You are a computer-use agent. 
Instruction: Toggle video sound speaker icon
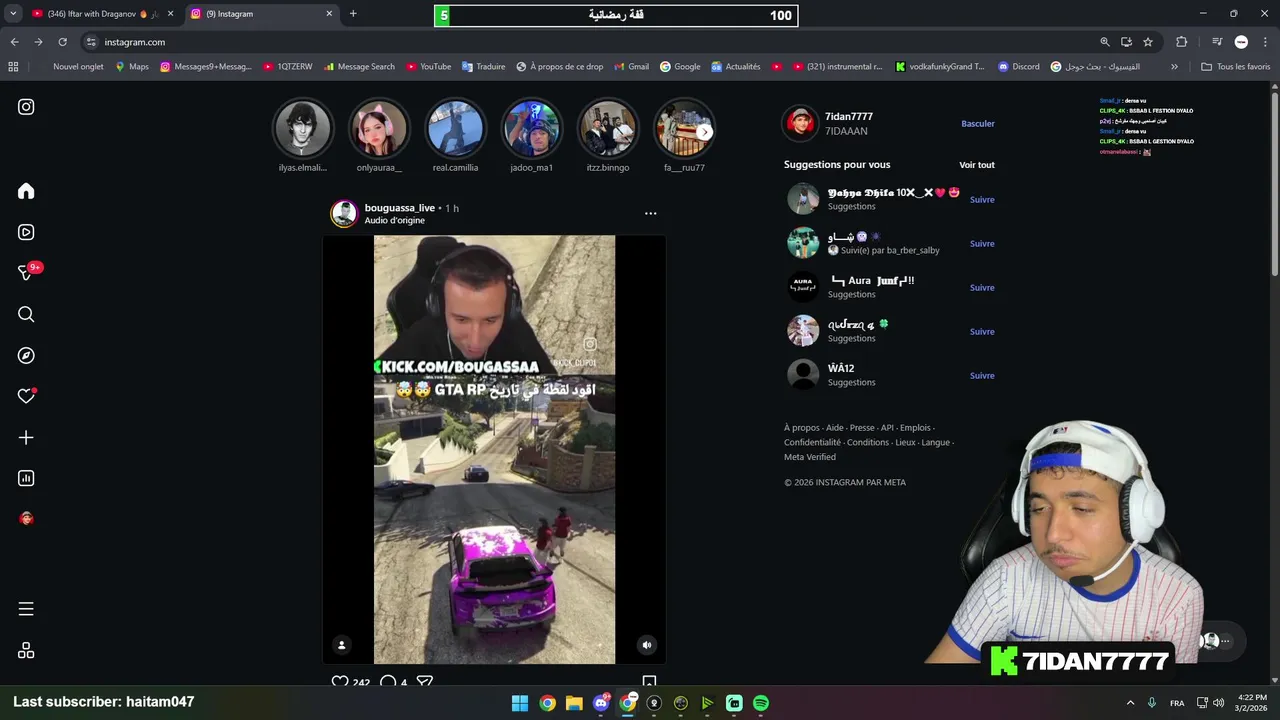click(647, 645)
